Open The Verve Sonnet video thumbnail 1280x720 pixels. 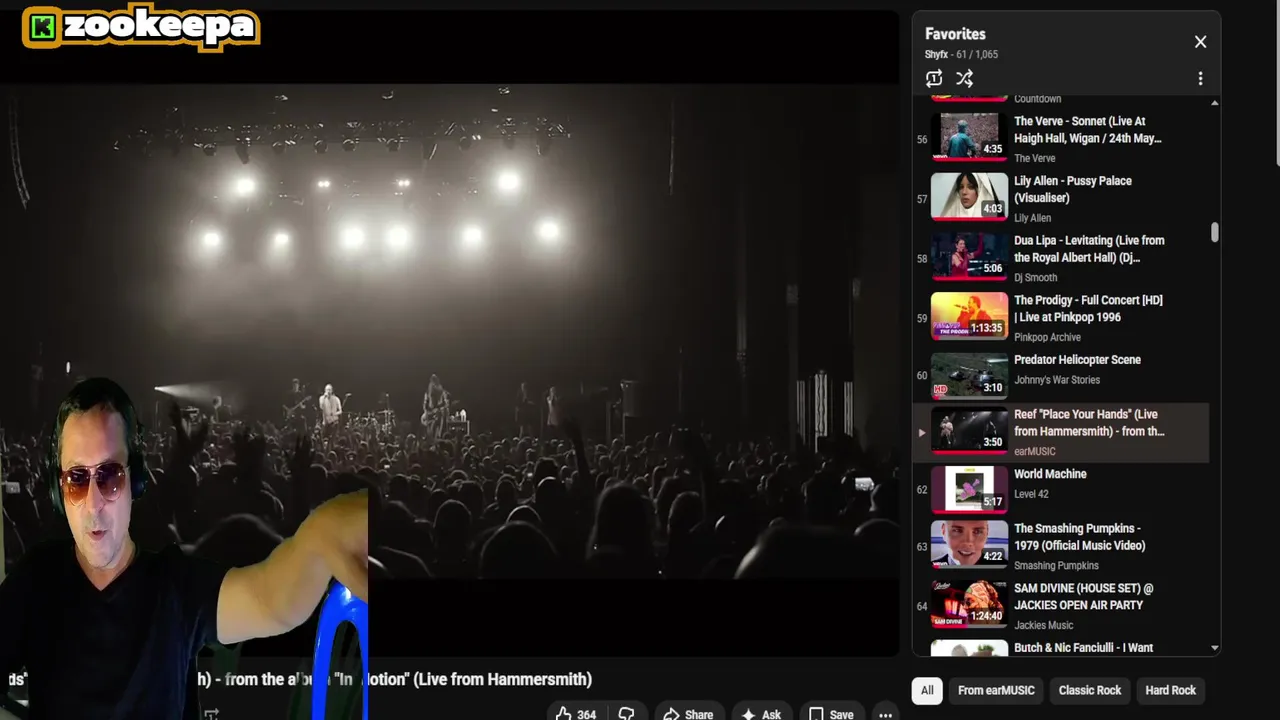coord(969,136)
